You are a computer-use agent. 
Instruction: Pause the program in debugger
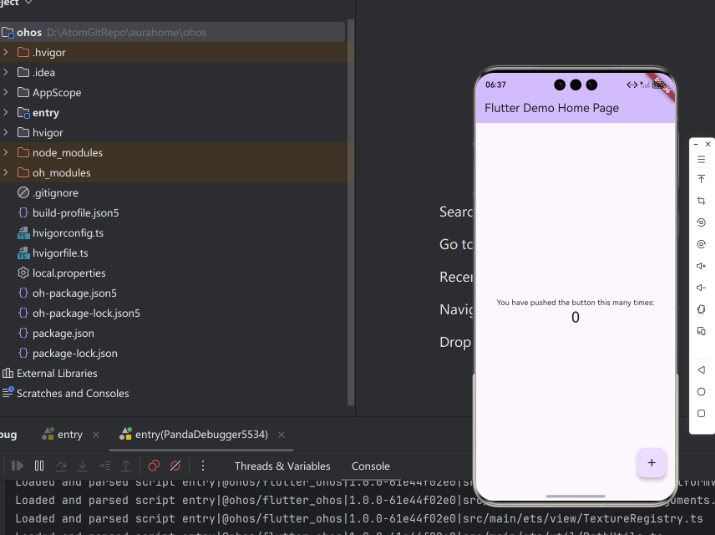(39, 466)
